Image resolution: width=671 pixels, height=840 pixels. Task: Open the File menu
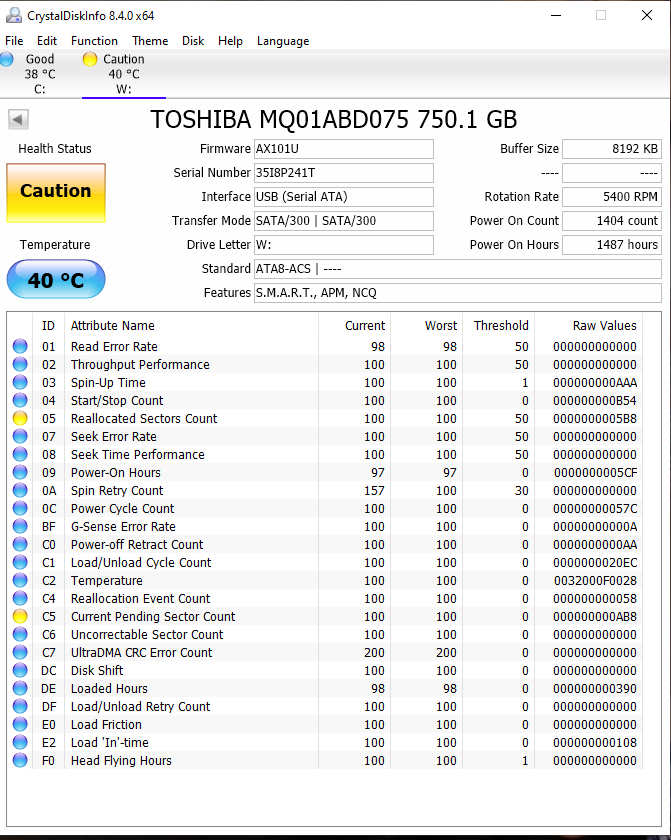click(x=14, y=41)
